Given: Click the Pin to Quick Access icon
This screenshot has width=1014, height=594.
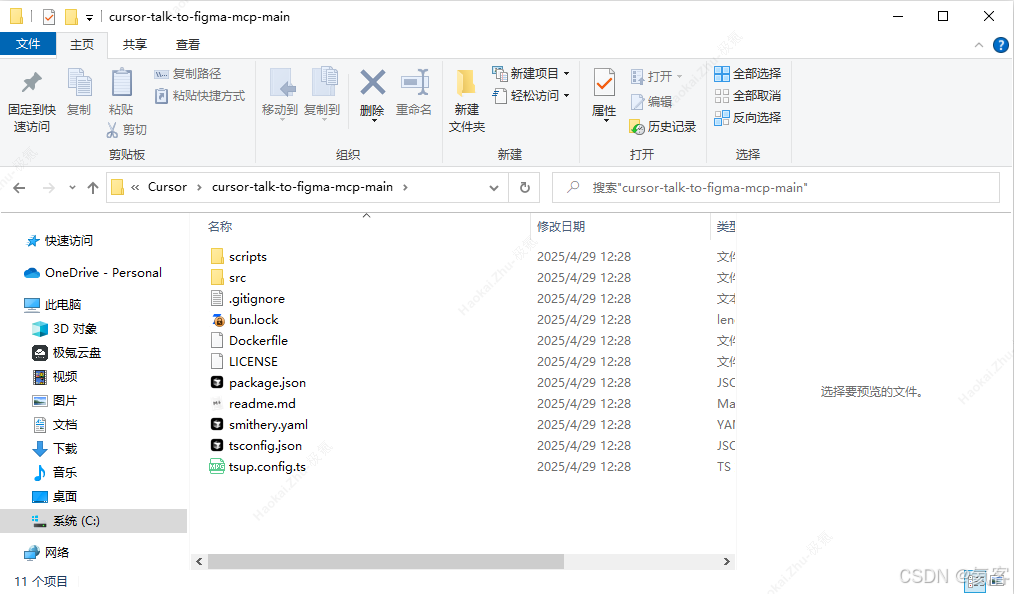Looking at the screenshot, I should coord(32,83).
